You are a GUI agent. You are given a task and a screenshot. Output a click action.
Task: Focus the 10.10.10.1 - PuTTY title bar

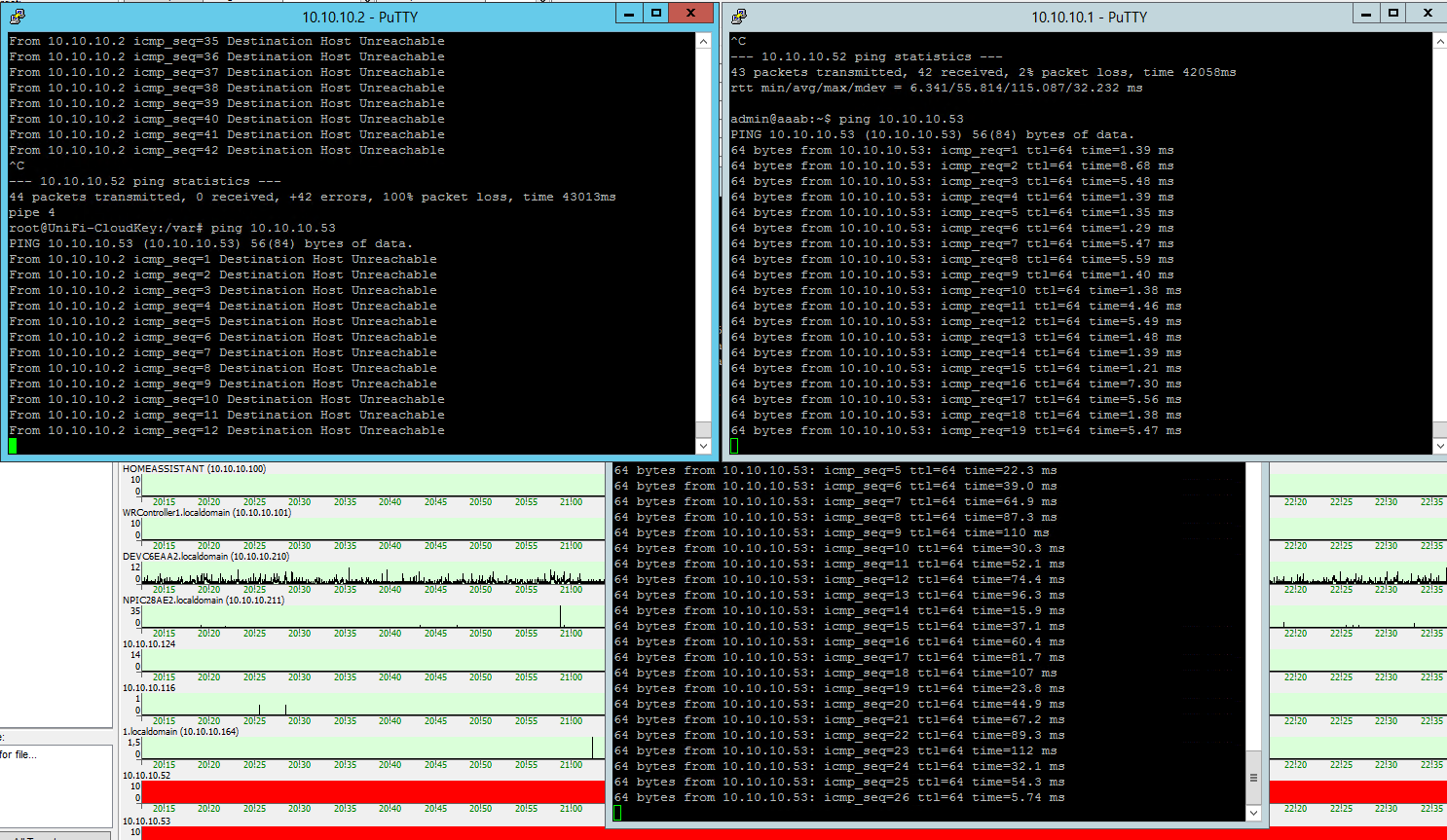[x=1089, y=17]
